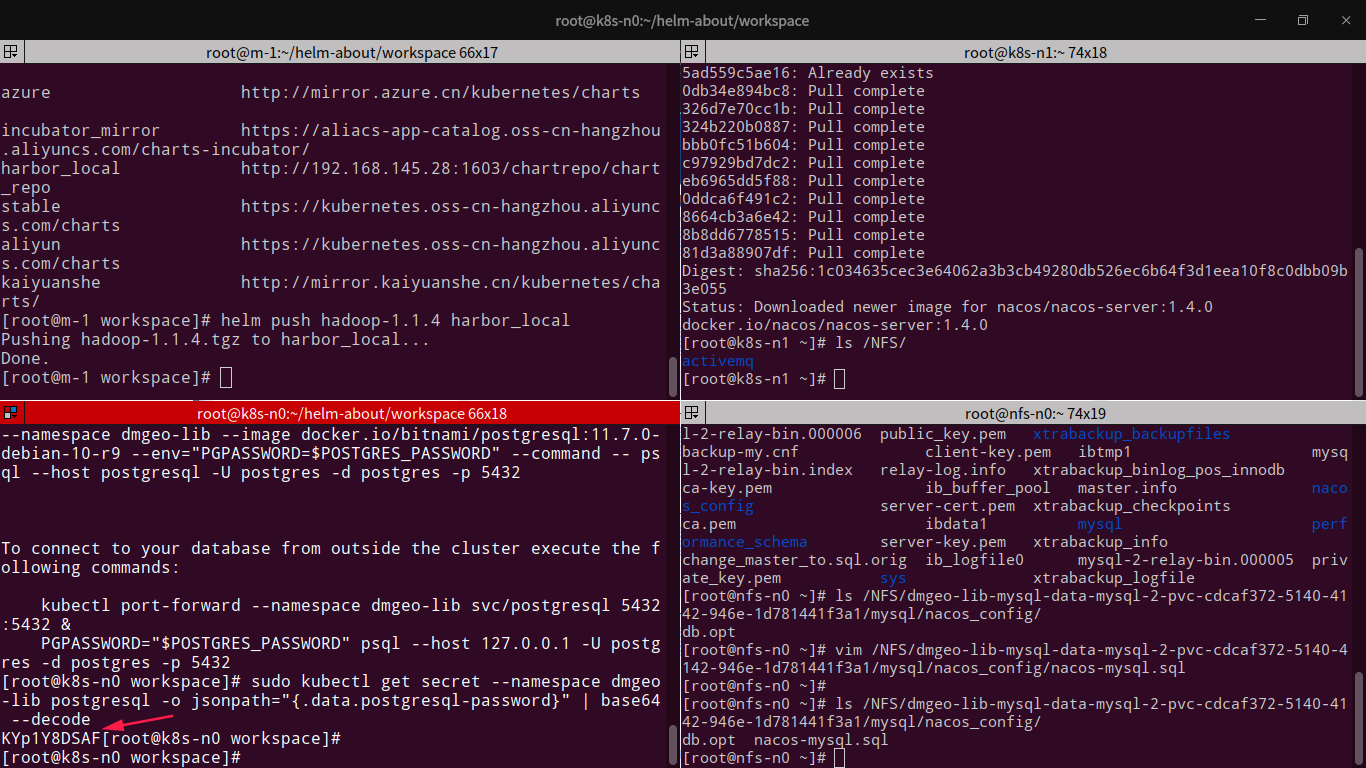
Task: Click the restore-window icon beside close
Action: 1302,20
